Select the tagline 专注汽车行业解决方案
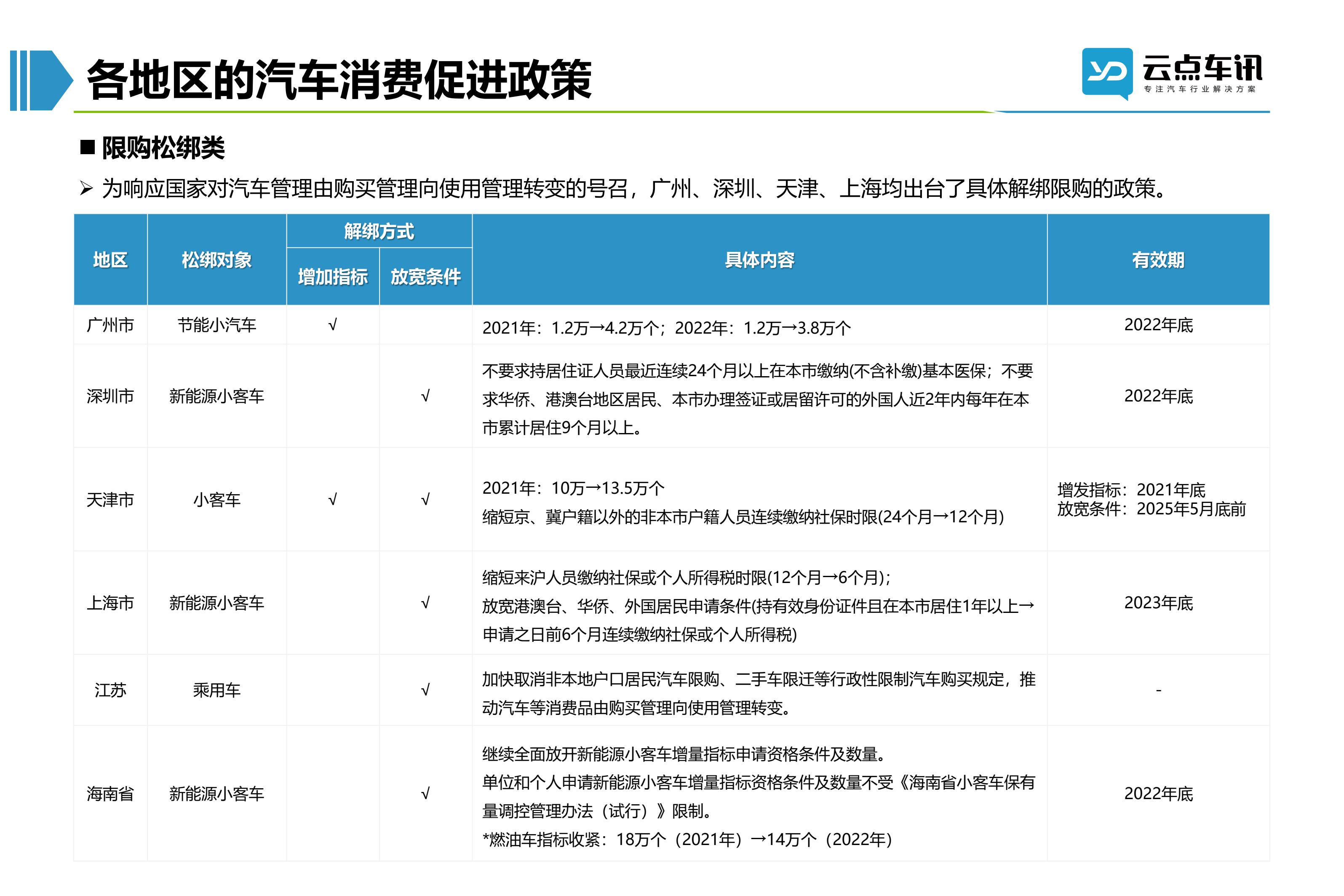The width and height of the screenshot is (1344, 896). (x=1200, y=89)
